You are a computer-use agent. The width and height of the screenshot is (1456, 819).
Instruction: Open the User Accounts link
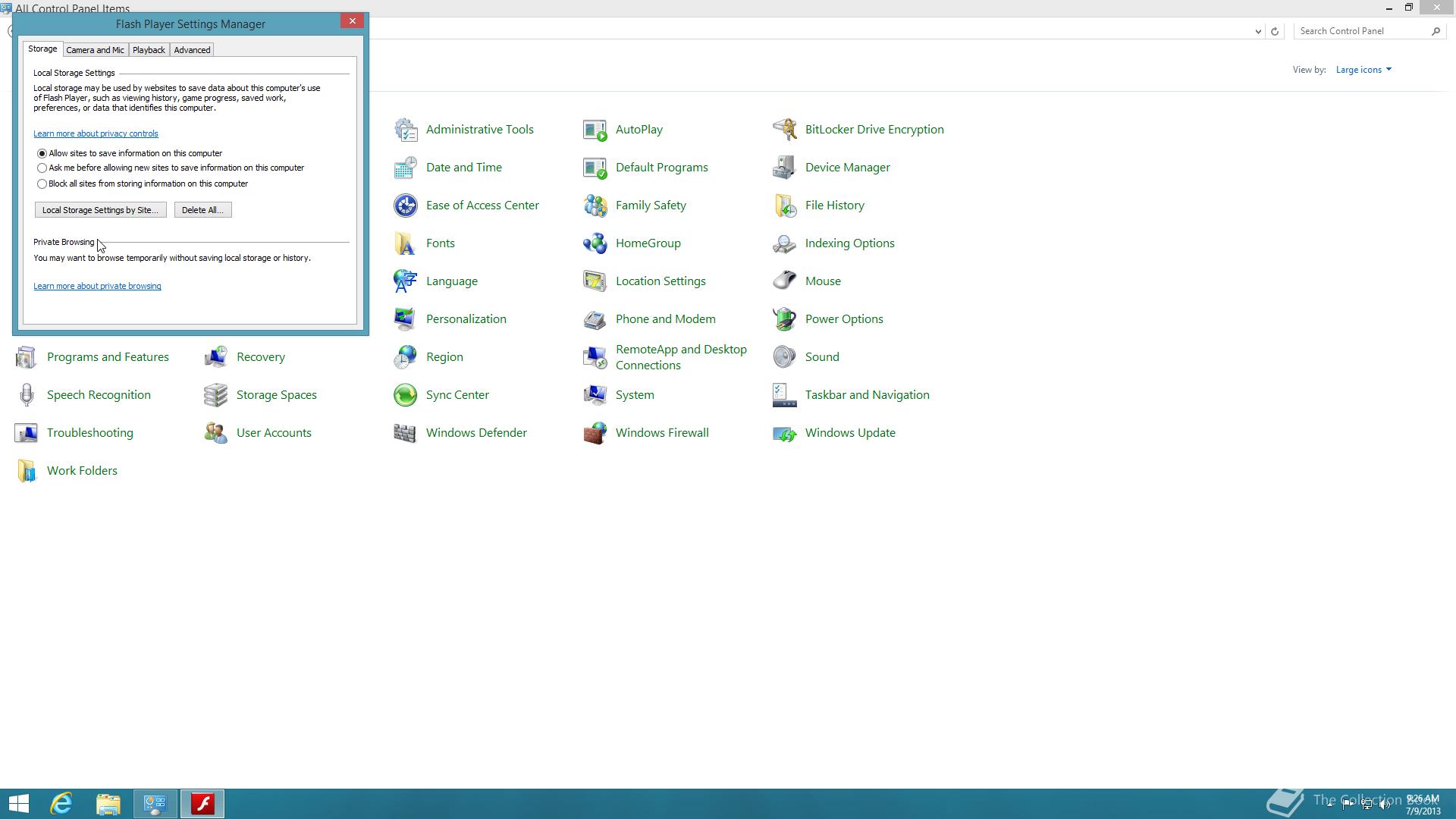click(x=274, y=433)
